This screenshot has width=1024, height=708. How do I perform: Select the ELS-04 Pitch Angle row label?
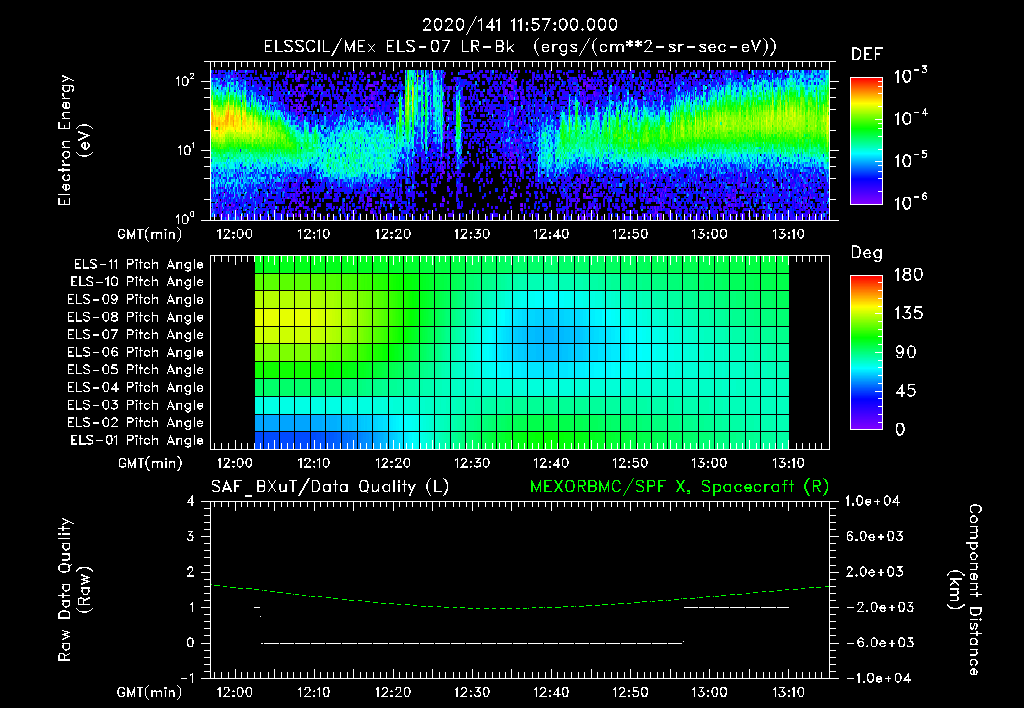click(x=135, y=388)
